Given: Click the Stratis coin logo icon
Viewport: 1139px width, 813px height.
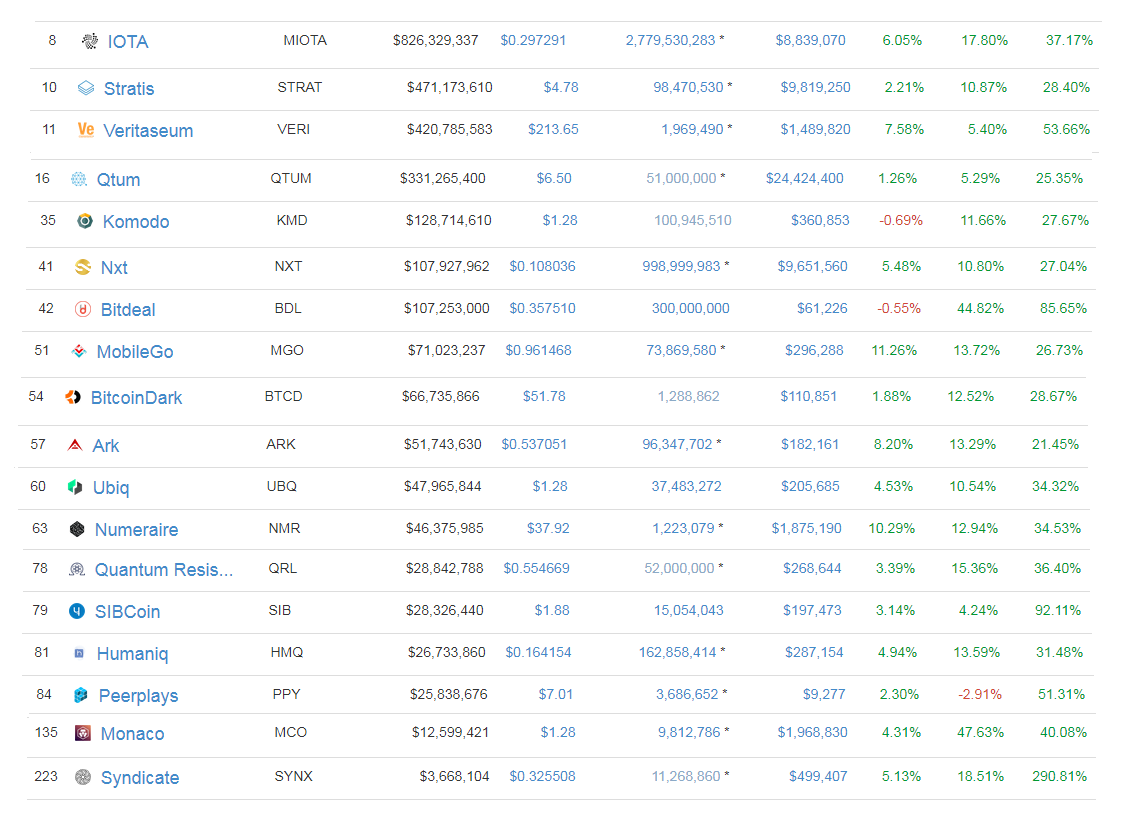Looking at the screenshot, I should pos(86,89).
